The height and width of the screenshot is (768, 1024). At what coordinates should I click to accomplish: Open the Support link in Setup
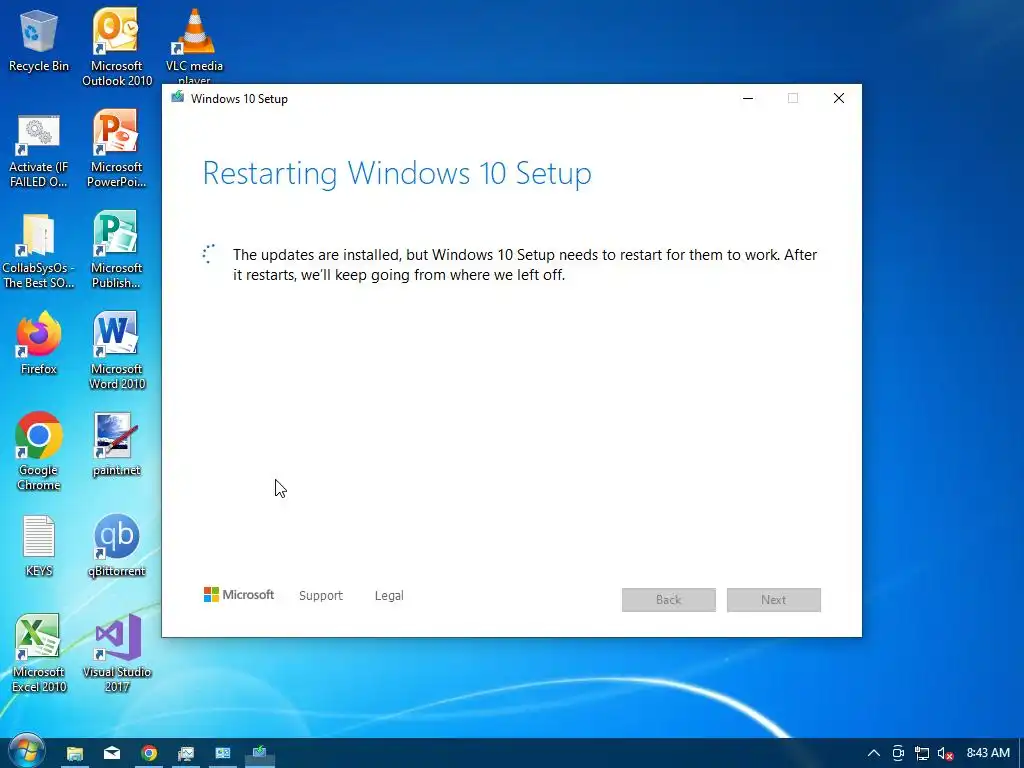[321, 596]
